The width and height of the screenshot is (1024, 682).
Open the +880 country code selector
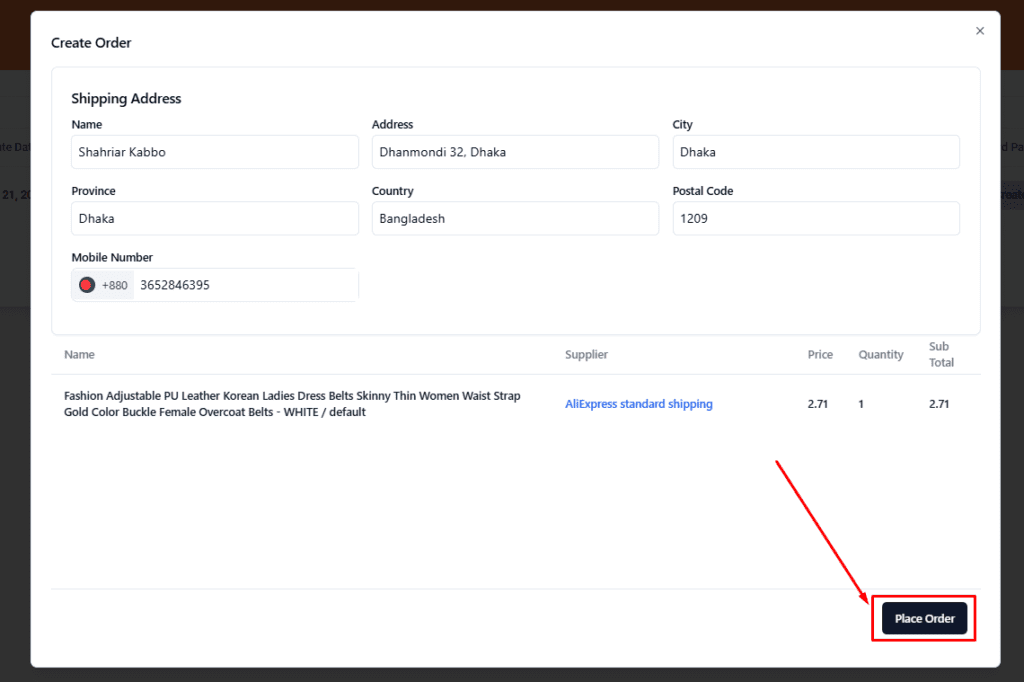pyautogui.click(x=103, y=285)
